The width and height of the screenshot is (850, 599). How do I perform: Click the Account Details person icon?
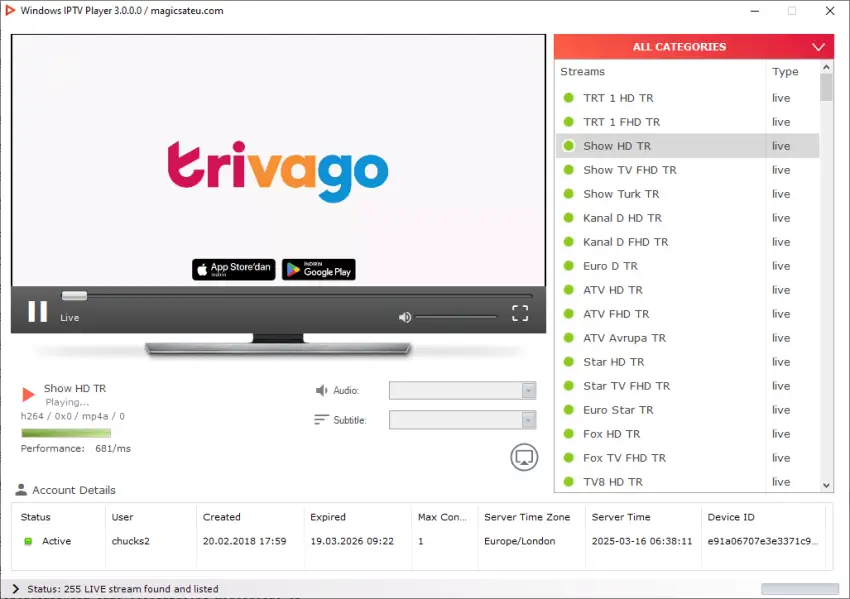click(x=21, y=490)
